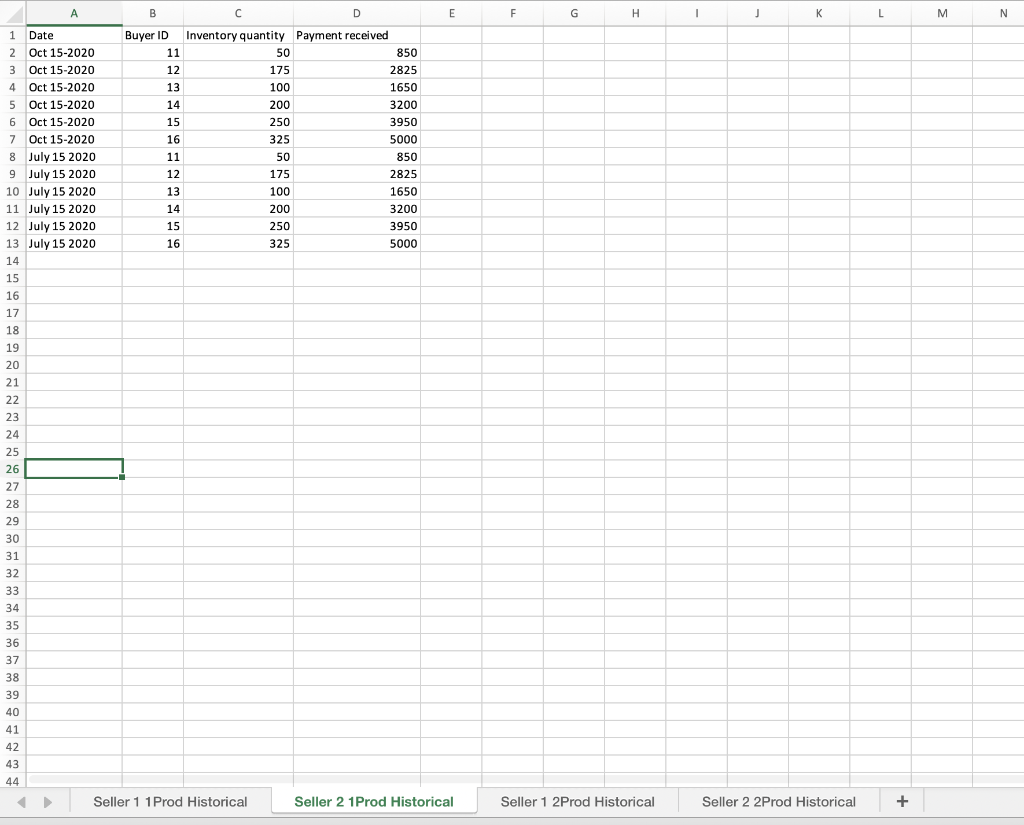Image resolution: width=1024 pixels, height=825 pixels.
Task: Add a new worksheet with the plus button
Action: point(902,801)
